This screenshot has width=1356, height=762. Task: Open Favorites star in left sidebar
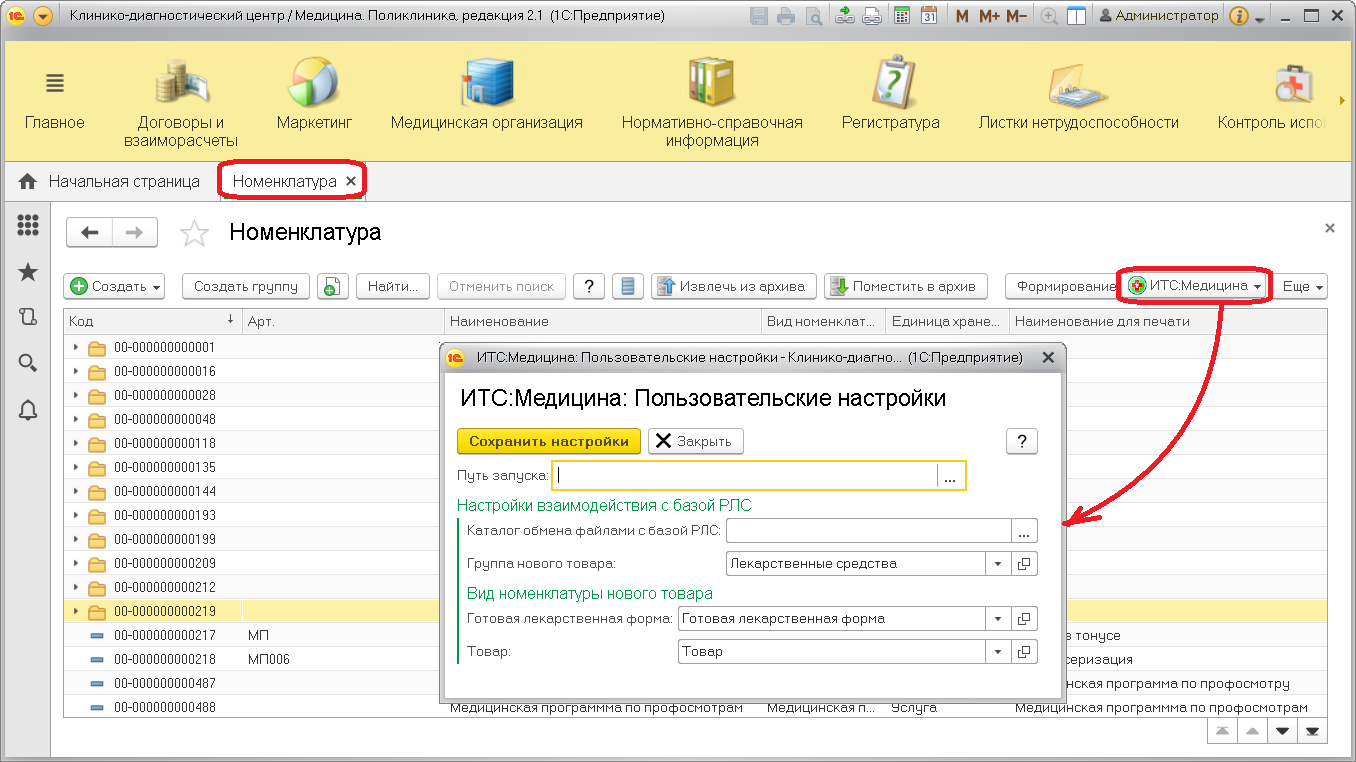pos(28,272)
